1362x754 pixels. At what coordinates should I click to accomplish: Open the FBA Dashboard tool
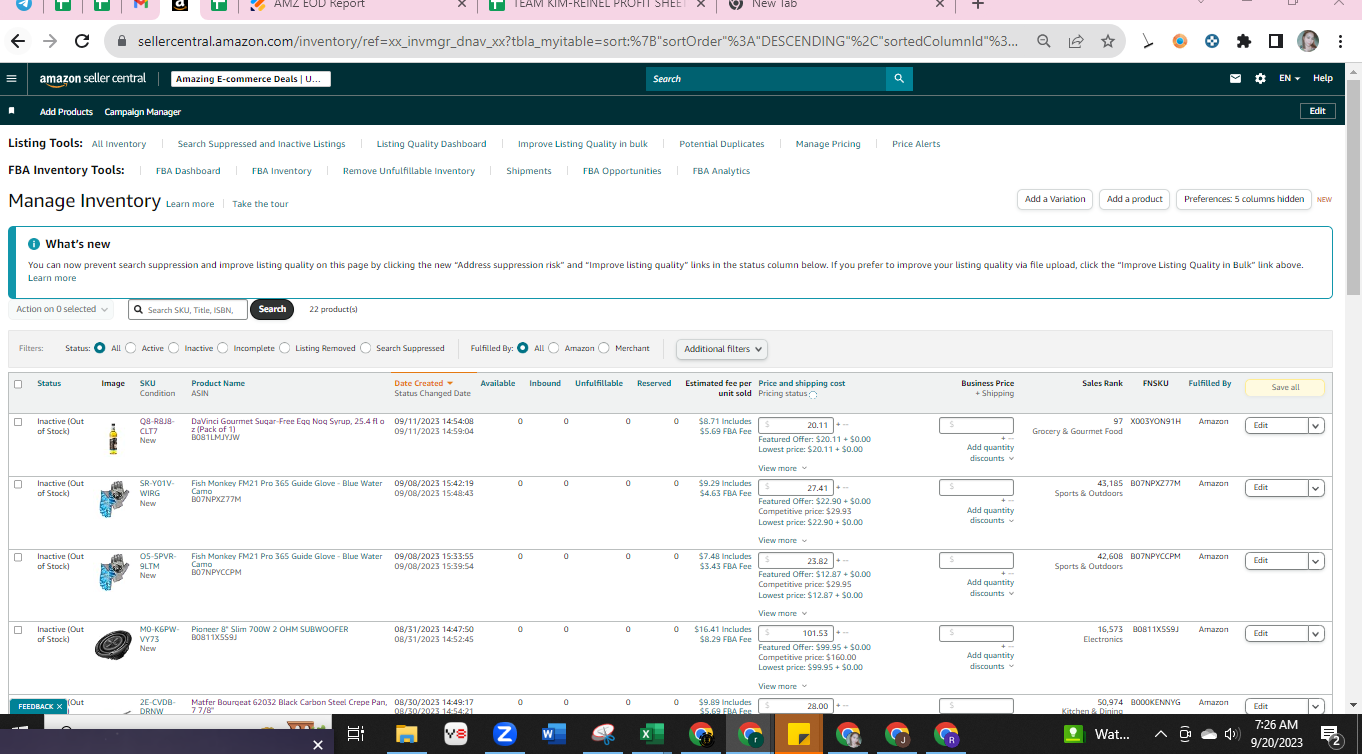pos(188,171)
